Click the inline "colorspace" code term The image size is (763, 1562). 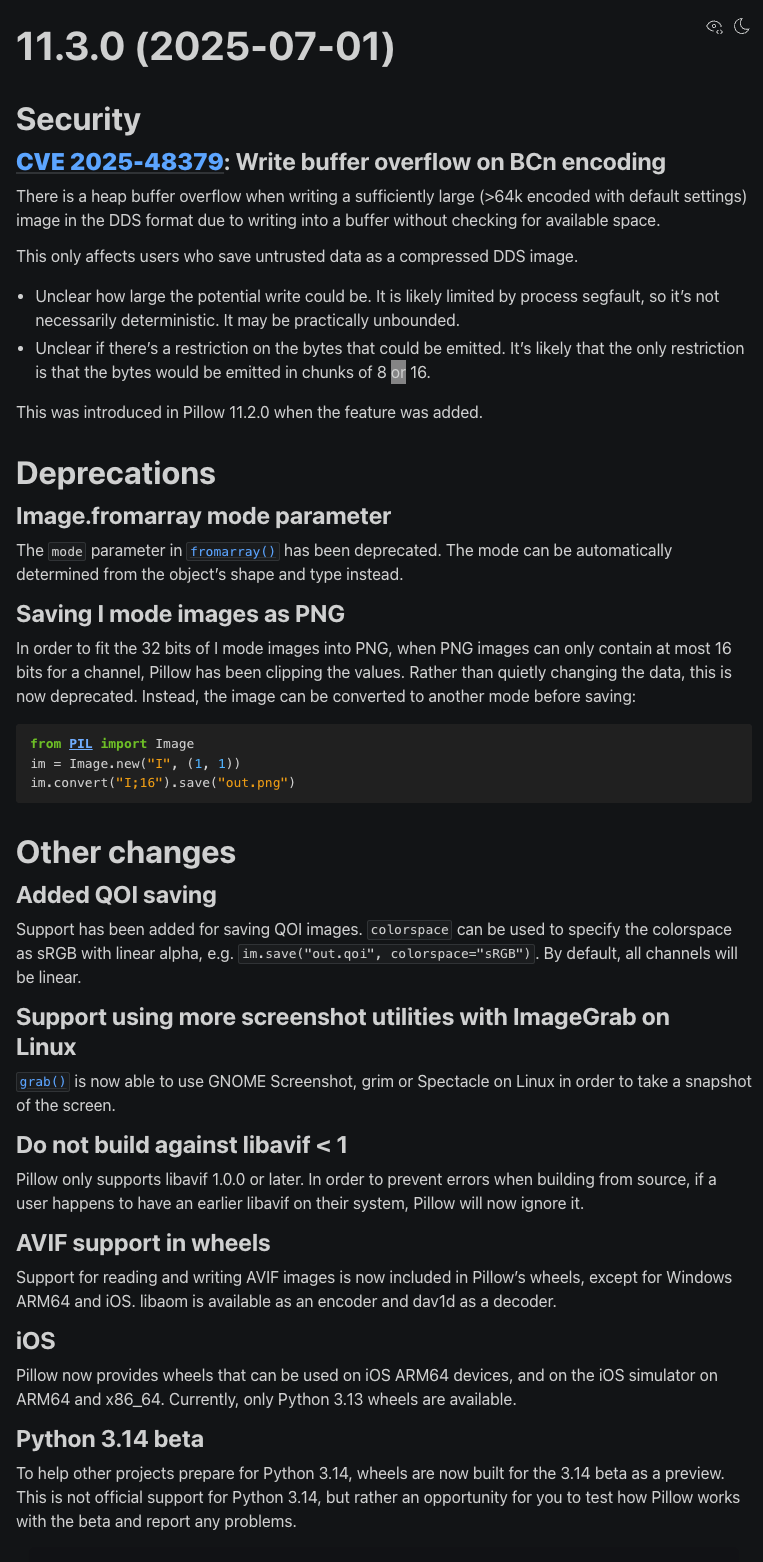click(410, 930)
